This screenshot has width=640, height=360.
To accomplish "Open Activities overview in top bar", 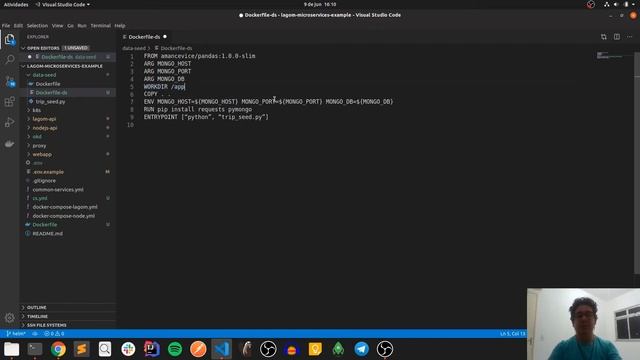I will click(16, 4).
